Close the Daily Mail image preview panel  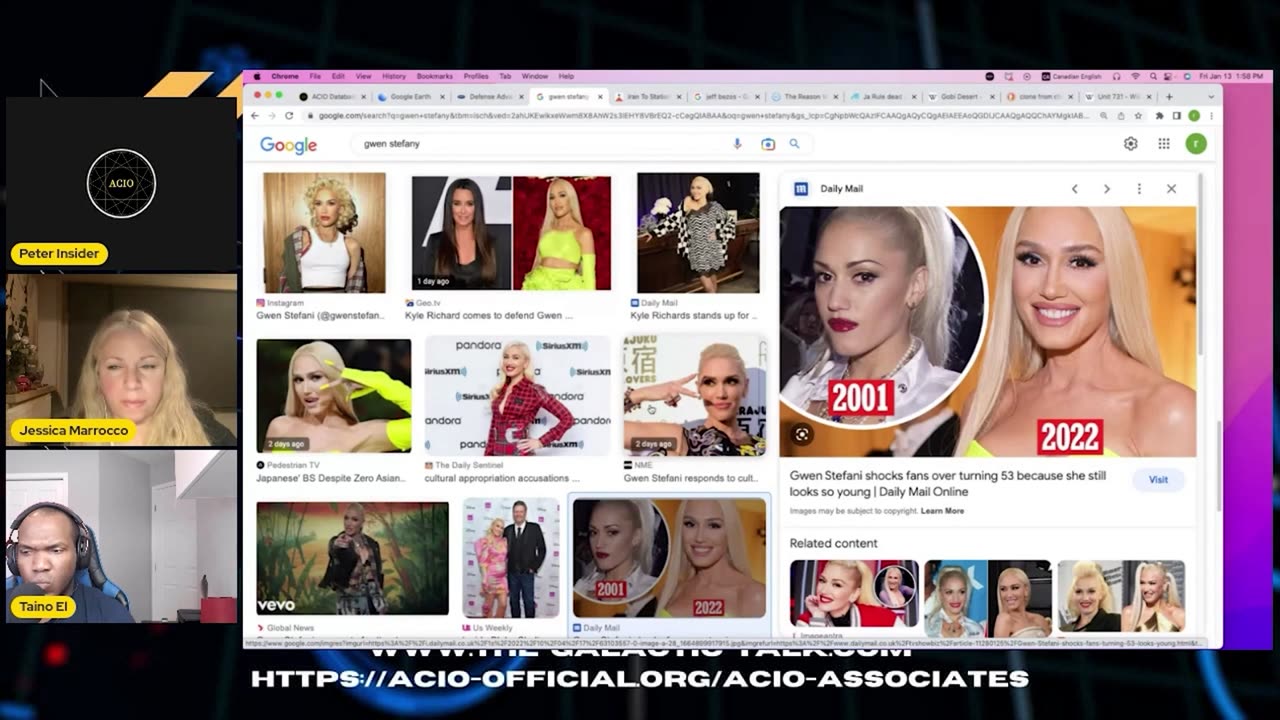pos(1171,189)
